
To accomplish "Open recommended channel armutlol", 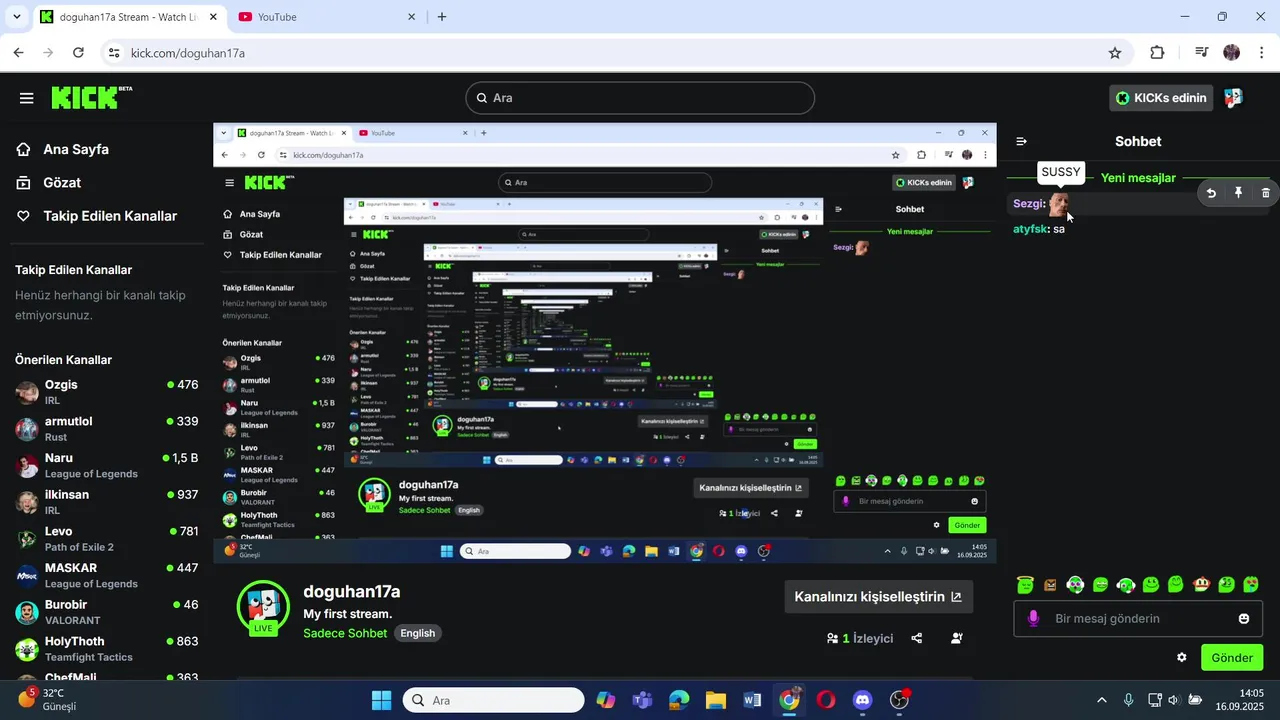I will 106,428.
